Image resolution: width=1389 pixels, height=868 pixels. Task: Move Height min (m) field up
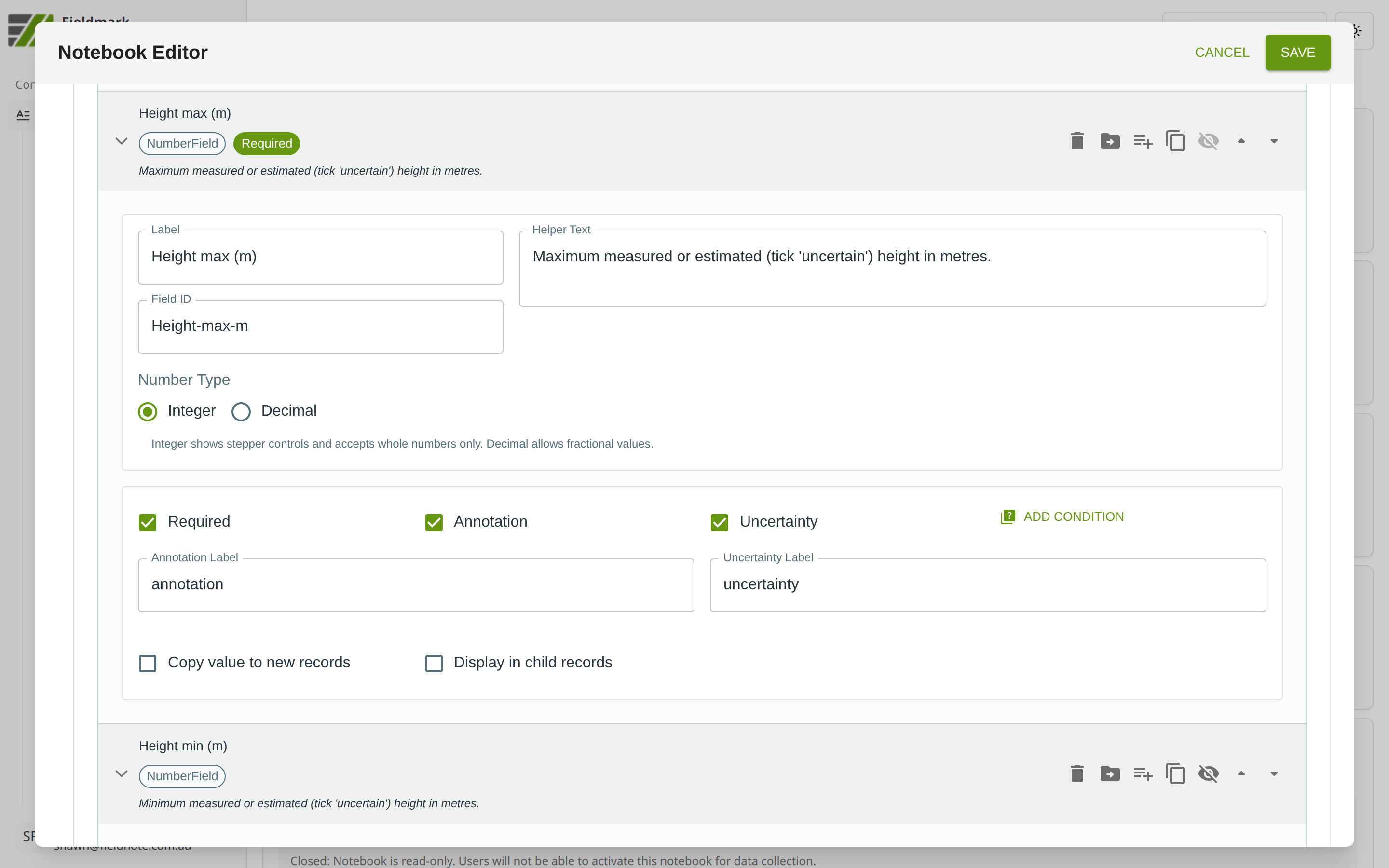pos(1241,774)
